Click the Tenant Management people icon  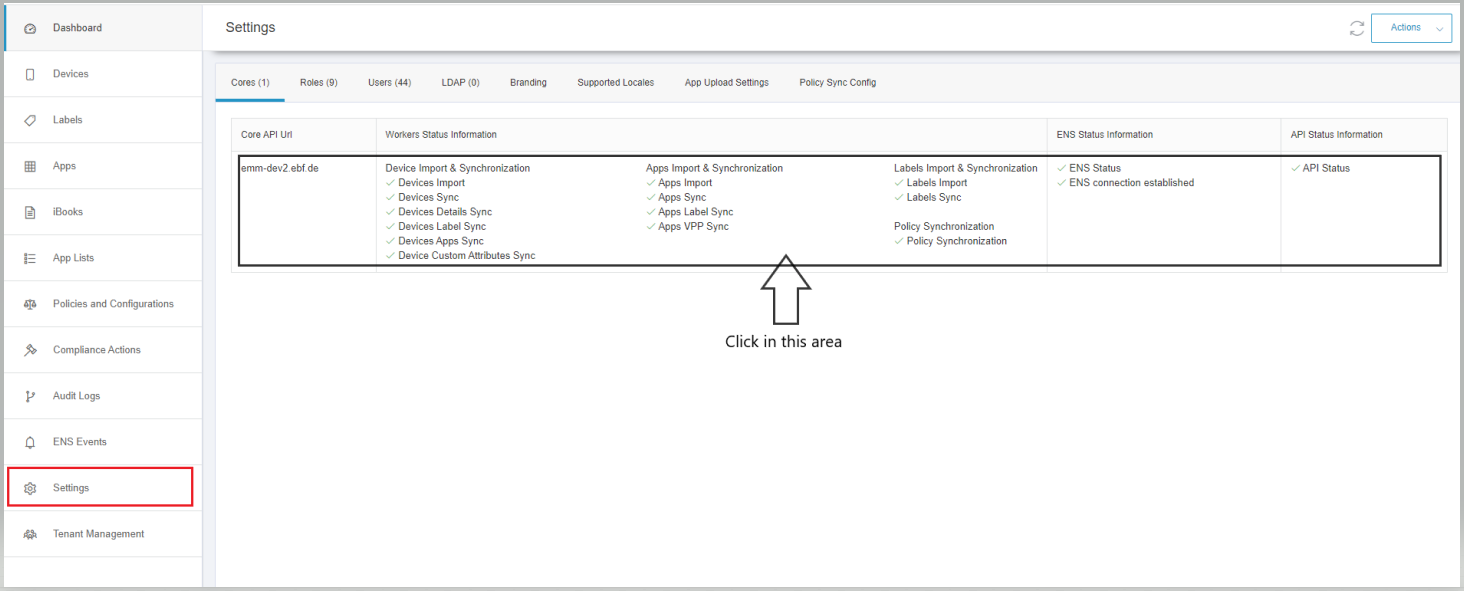coord(30,534)
